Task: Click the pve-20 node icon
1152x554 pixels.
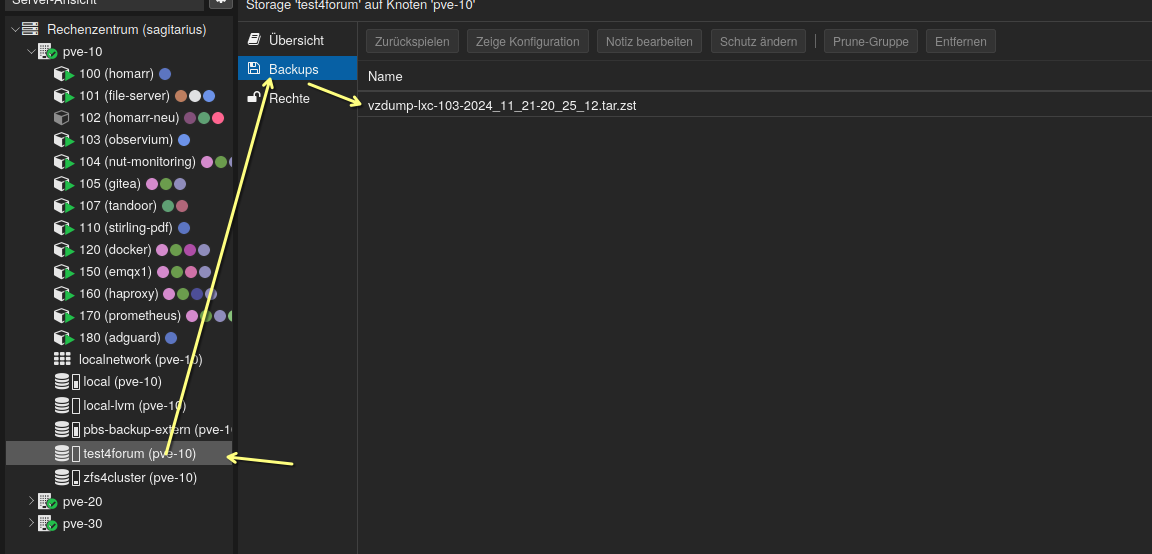Action: (x=48, y=502)
